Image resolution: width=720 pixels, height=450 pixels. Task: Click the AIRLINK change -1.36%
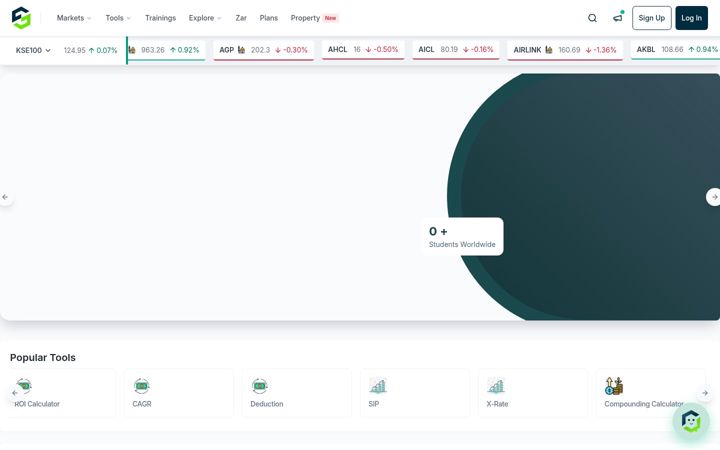(x=601, y=50)
